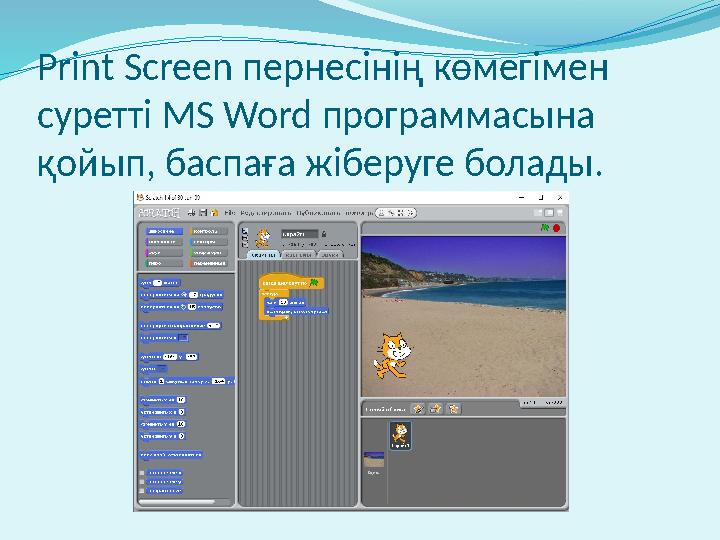Click the share project icon beside save

tap(214, 213)
